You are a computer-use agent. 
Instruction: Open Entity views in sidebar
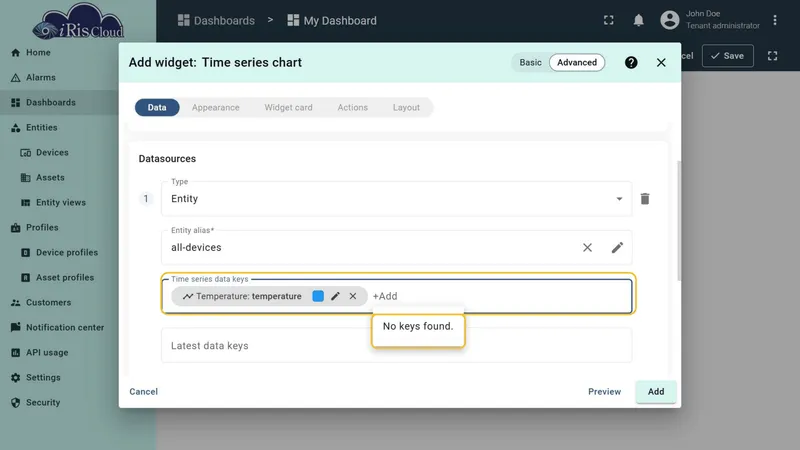tap(61, 203)
